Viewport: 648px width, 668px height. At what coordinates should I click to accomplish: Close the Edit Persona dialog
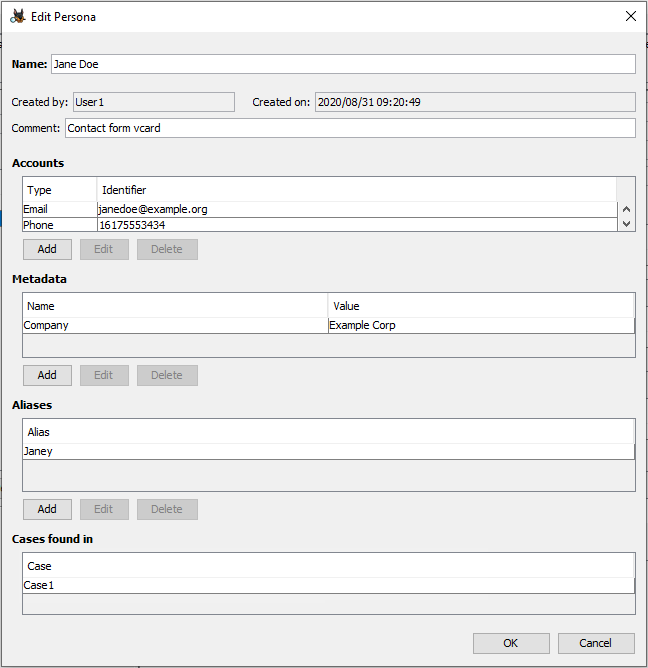pyautogui.click(x=630, y=16)
